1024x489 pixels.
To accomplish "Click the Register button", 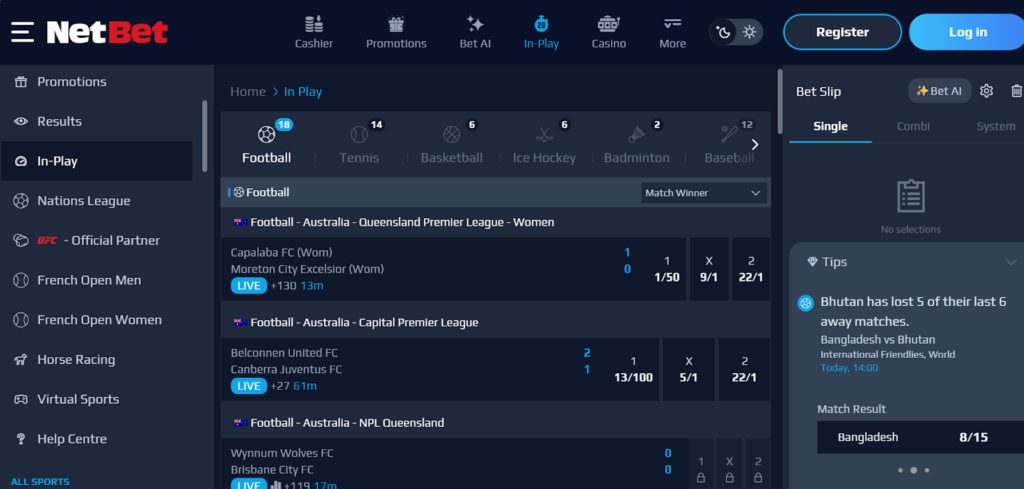I will [x=842, y=32].
